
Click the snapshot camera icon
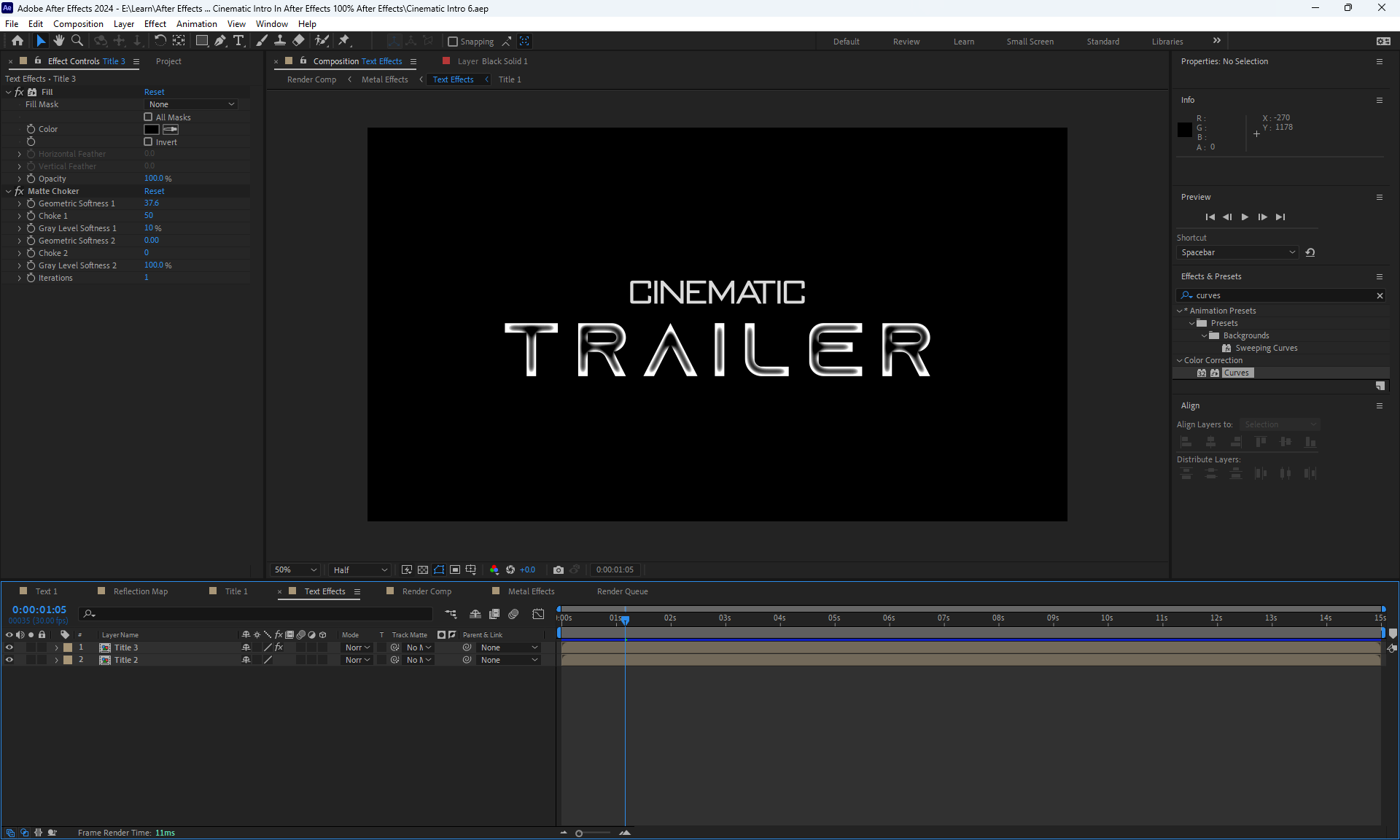(x=559, y=569)
